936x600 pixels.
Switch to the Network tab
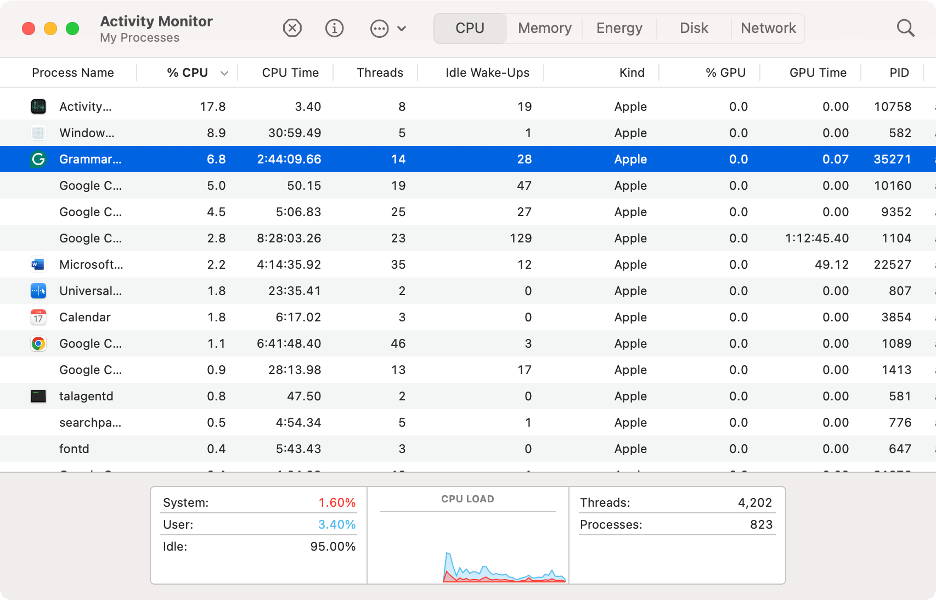click(x=768, y=28)
